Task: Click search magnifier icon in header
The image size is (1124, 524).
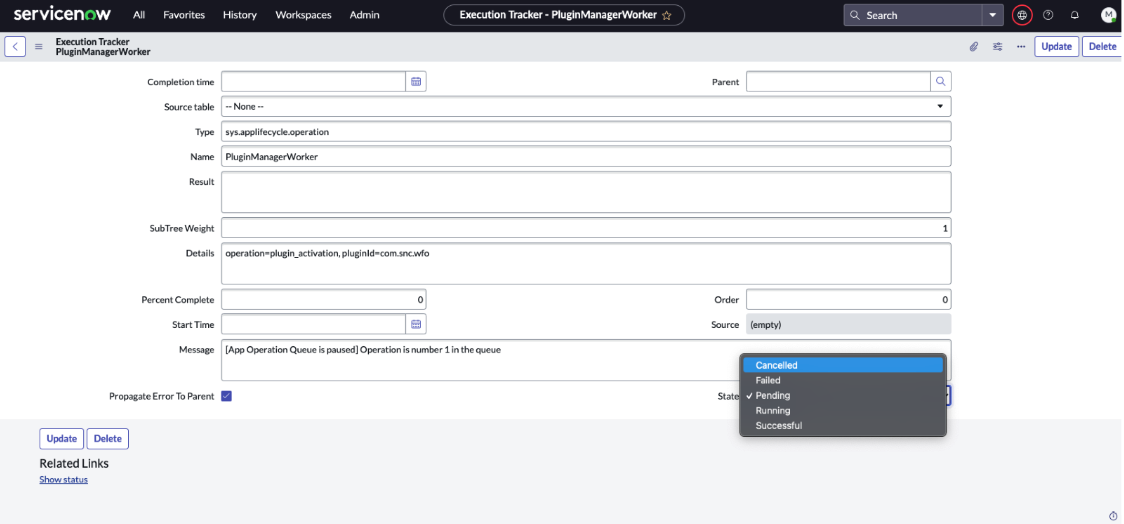Action: [854, 15]
